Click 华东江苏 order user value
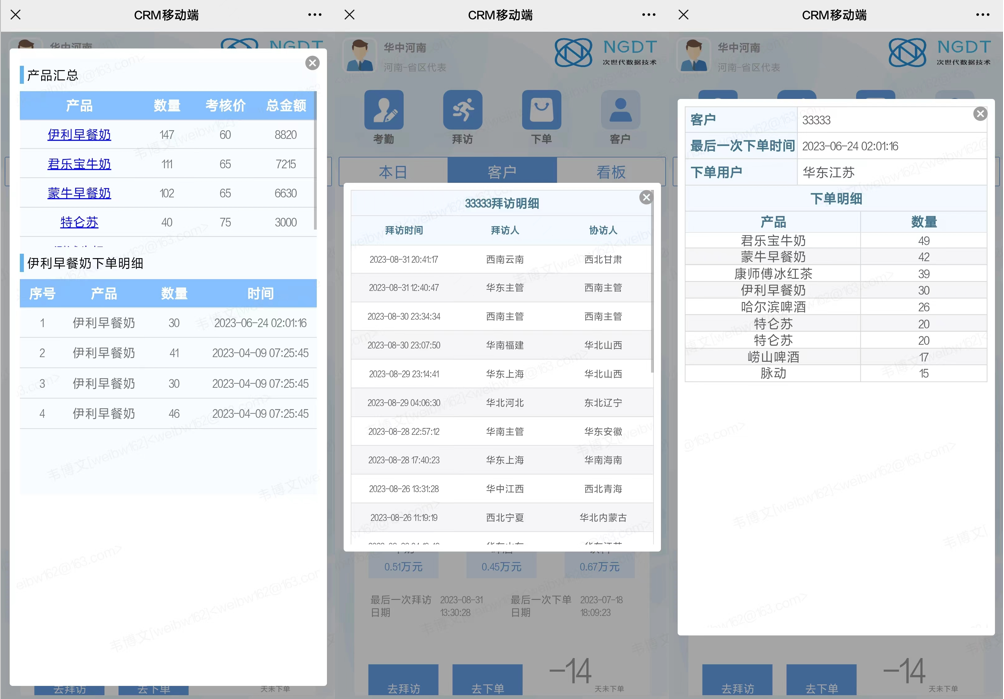Screen dimensions: 1004x699 point(829,172)
